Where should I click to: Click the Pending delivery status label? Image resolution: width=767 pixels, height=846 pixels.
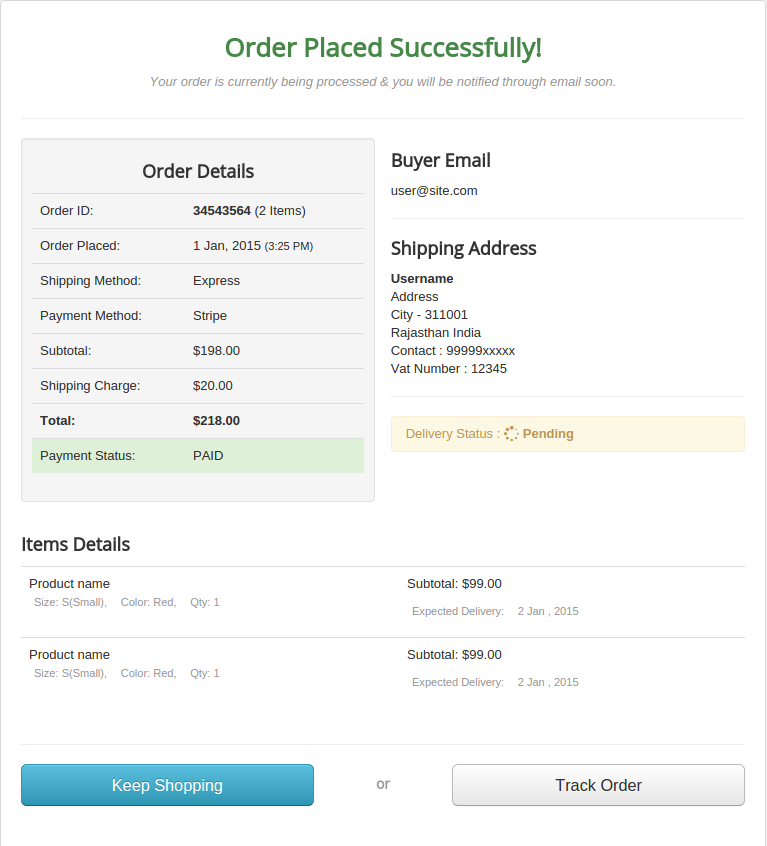pyautogui.click(x=548, y=434)
